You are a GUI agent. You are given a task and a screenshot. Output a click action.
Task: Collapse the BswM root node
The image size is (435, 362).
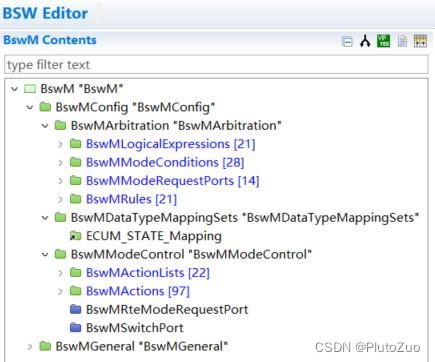[x=14, y=89]
